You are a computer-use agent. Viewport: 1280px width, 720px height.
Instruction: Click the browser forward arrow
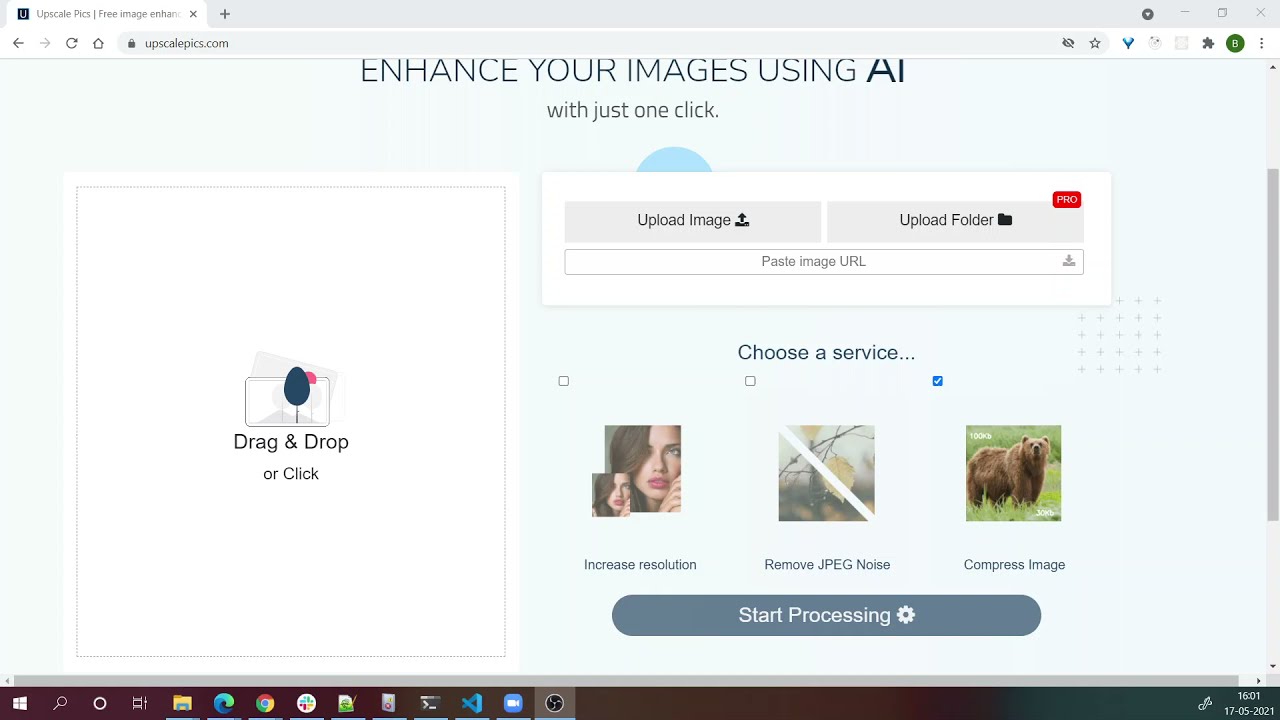pyautogui.click(x=45, y=43)
